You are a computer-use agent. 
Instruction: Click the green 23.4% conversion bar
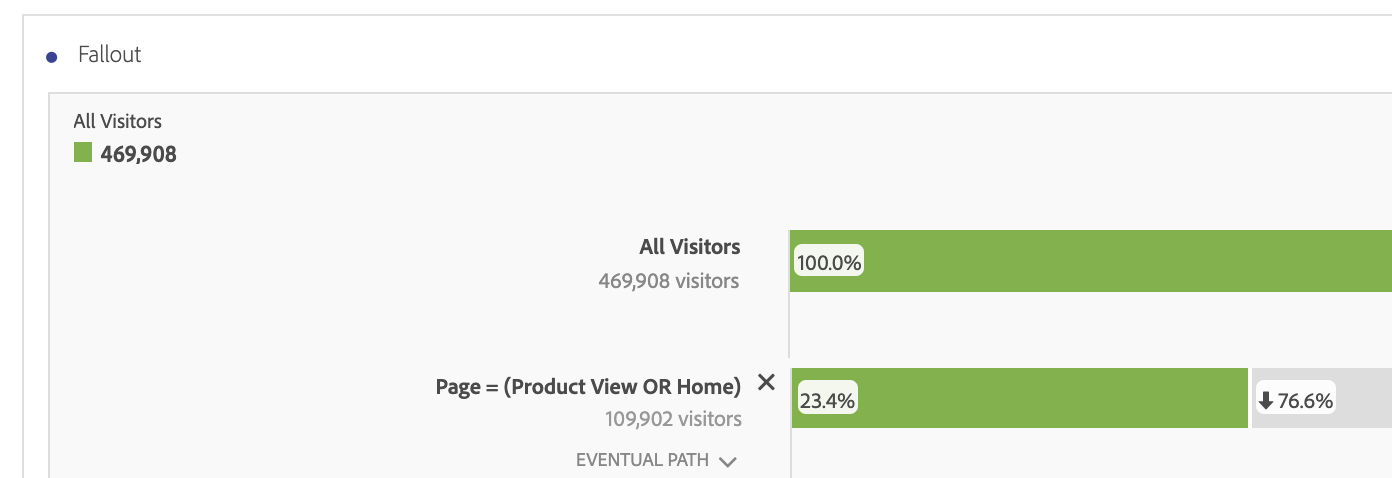click(x=1019, y=398)
